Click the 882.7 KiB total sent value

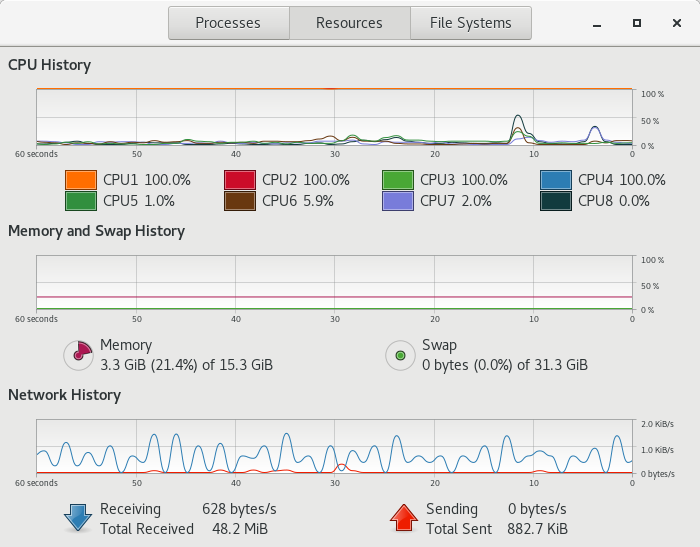point(538,529)
